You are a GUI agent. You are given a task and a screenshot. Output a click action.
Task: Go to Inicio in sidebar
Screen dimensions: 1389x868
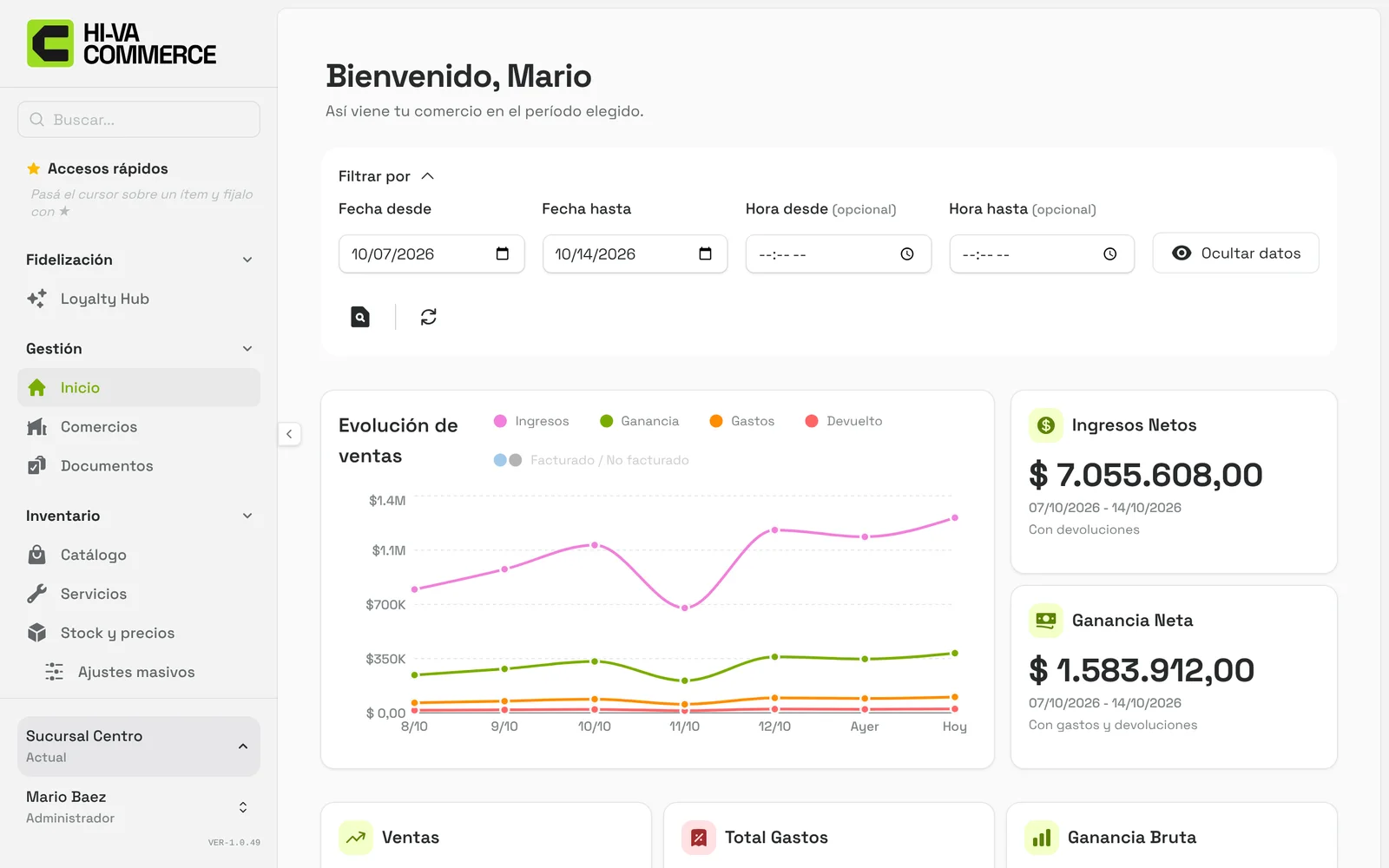point(139,387)
